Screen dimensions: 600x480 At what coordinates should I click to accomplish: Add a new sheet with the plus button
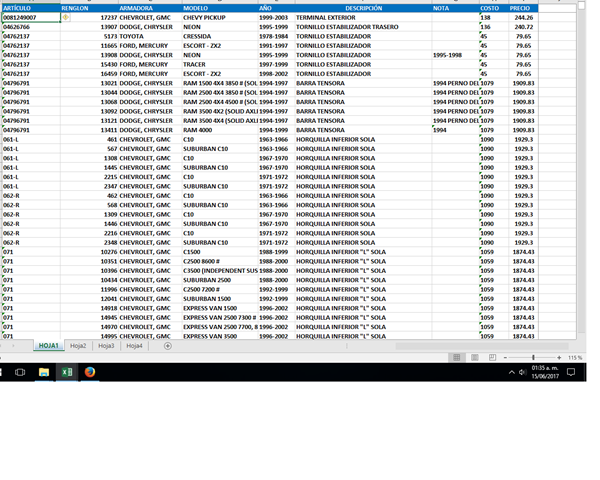click(x=168, y=346)
